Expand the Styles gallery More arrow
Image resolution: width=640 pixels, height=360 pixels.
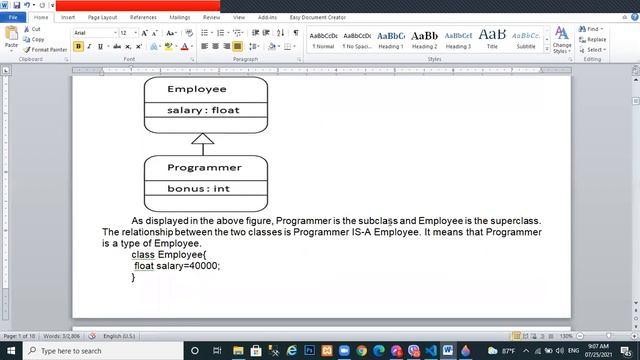(x=547, y=49)
